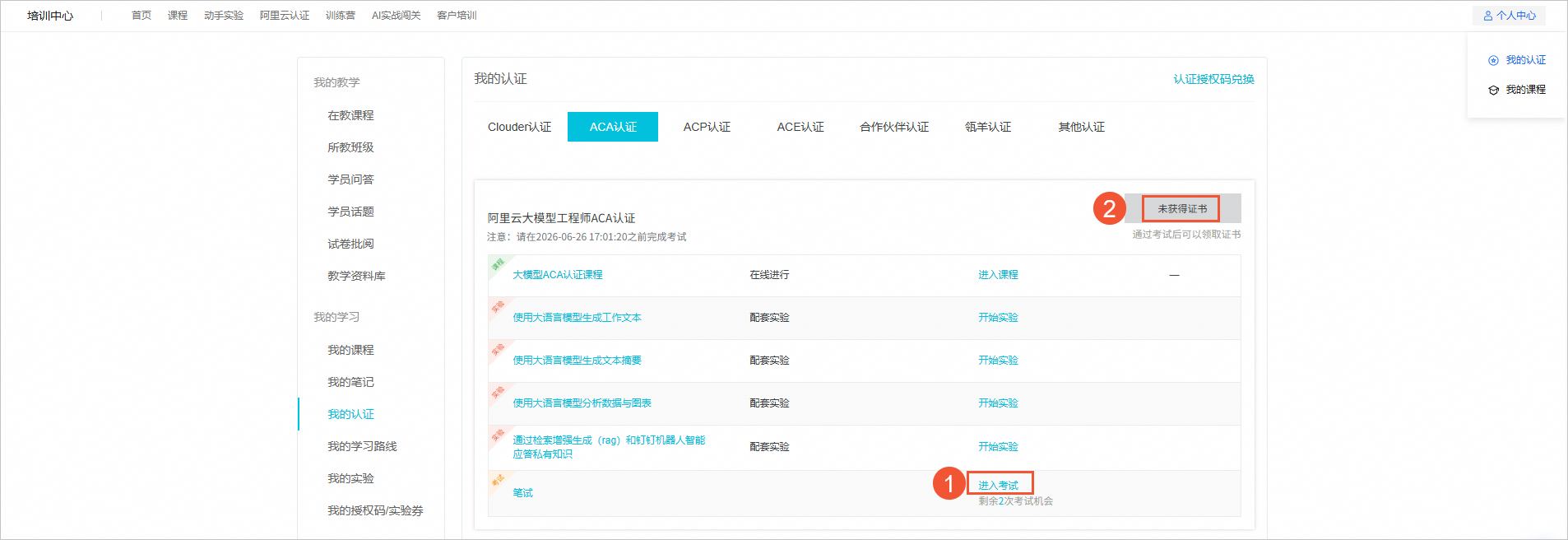Open 学员话题 in the sidebar
This screenshot has height=540, width=1568.
tap(350, 212)
